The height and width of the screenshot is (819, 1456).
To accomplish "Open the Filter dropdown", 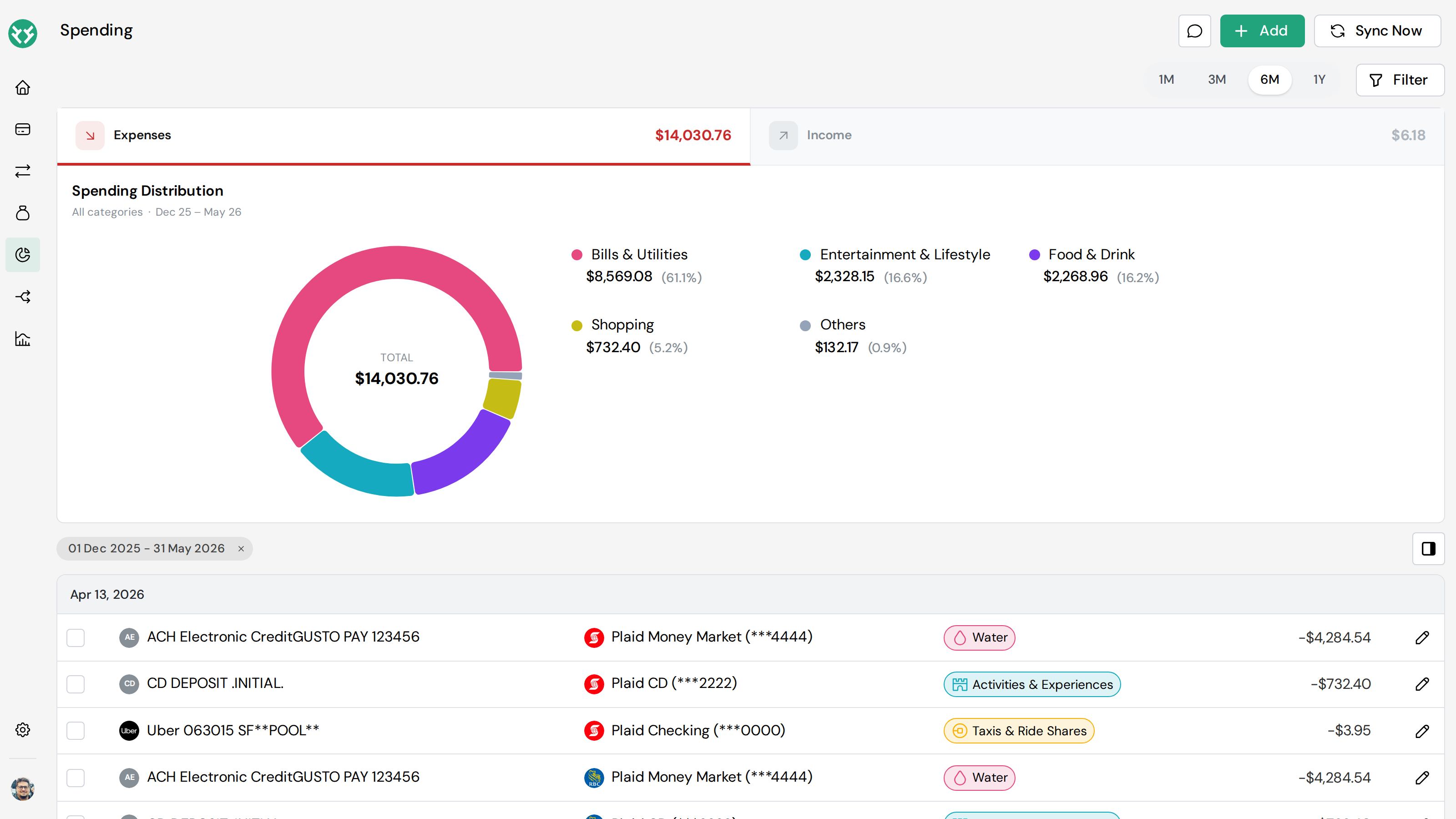I will pyautogui.click(x=1400, y=80).
